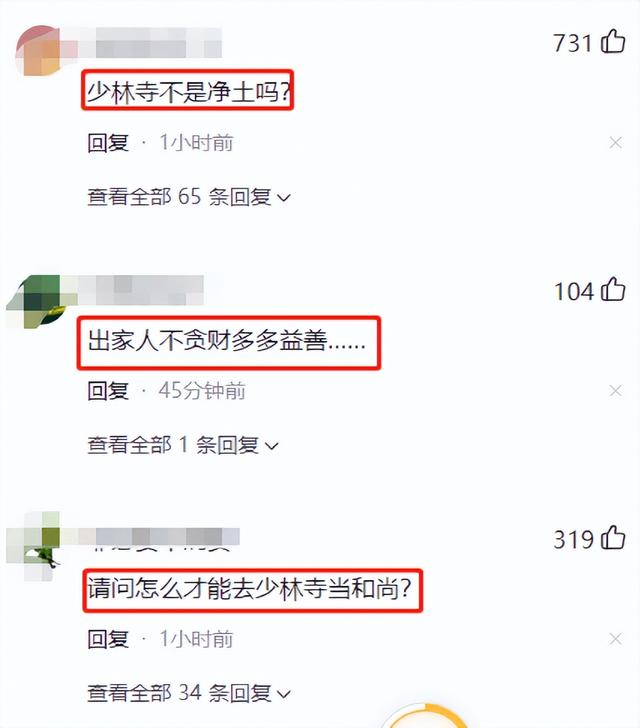
Task: Expand 查看全部 65 条回复
Action: pyautogui.click(x=189, y=197)
